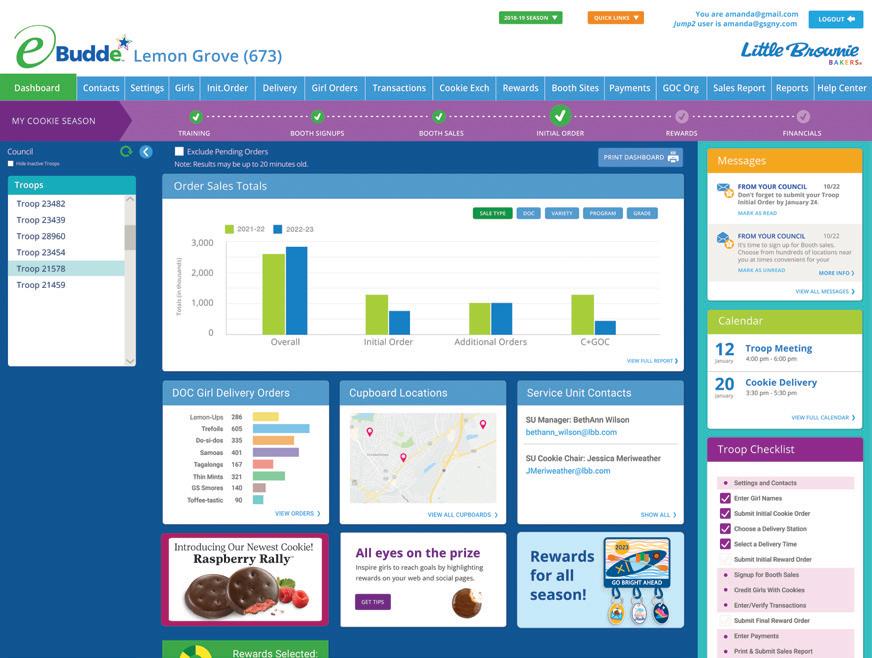
Task: Go to the Cookie Exch tab
Action: pos(464,88)
